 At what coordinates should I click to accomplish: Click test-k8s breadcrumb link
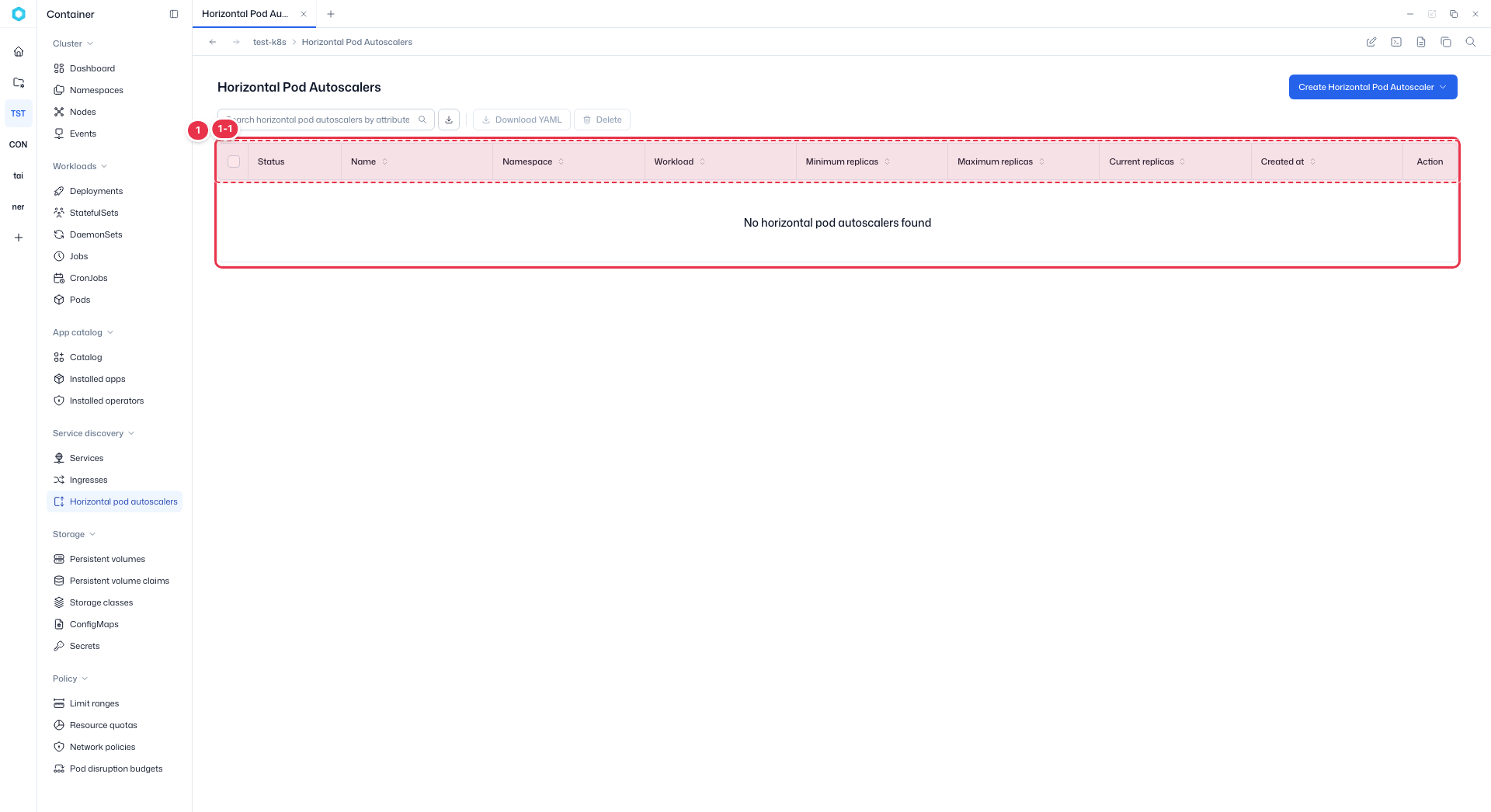[x=269, y=42]
